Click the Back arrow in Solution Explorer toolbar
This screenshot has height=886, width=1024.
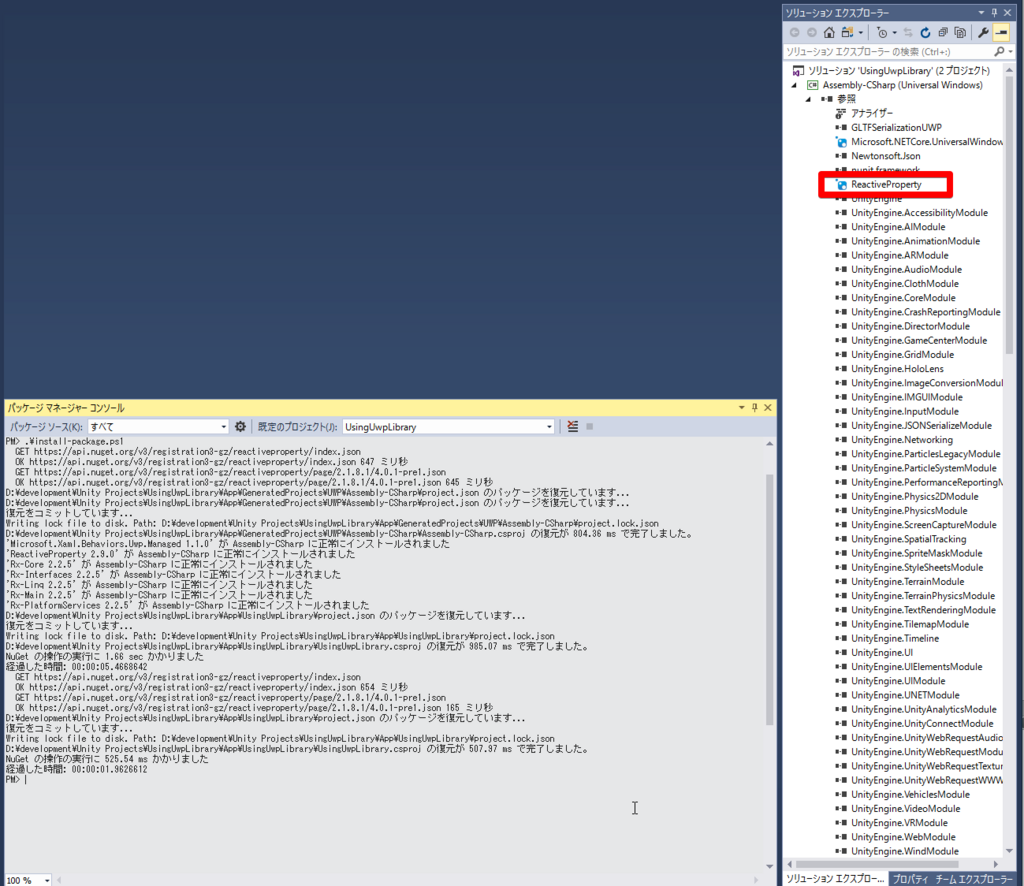[x=794, y=33]
